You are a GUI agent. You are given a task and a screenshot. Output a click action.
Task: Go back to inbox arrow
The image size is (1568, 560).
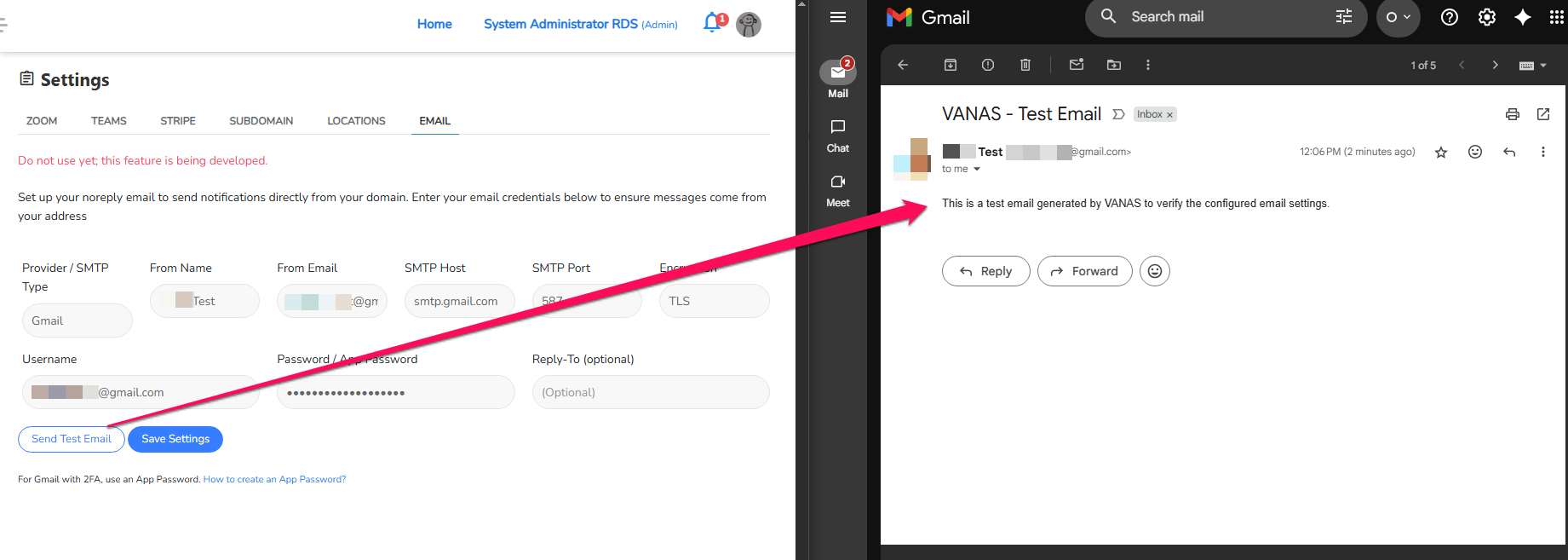click(x=904, y=65)
